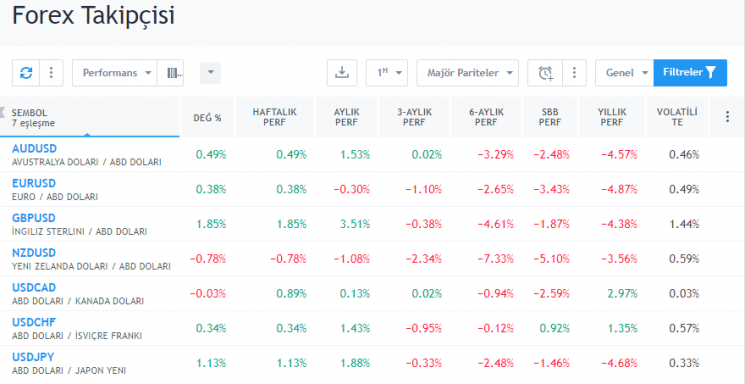Expand the Performans dropdown
The width and height of the screenshot is (745, 384).
click(x=115, y=73)
